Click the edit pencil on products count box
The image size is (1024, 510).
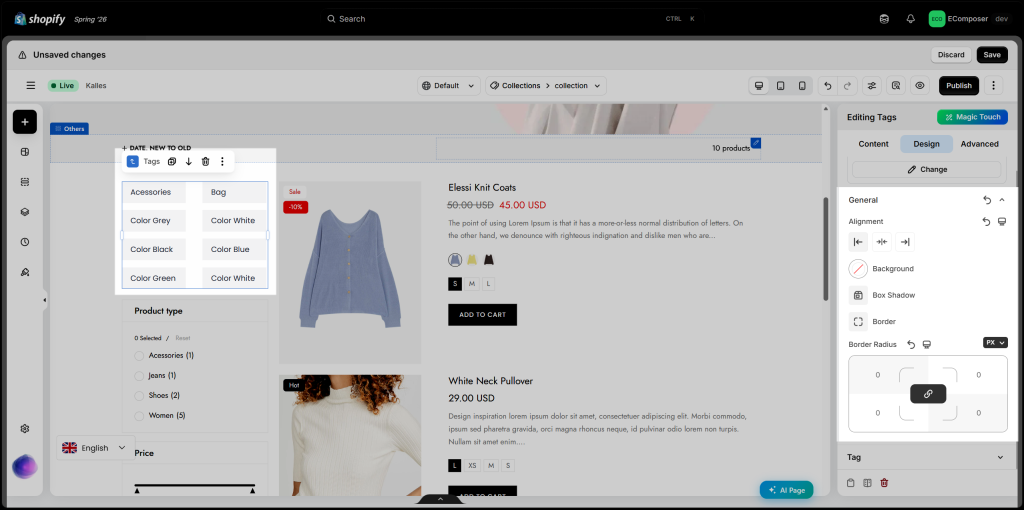coord(756,142)
